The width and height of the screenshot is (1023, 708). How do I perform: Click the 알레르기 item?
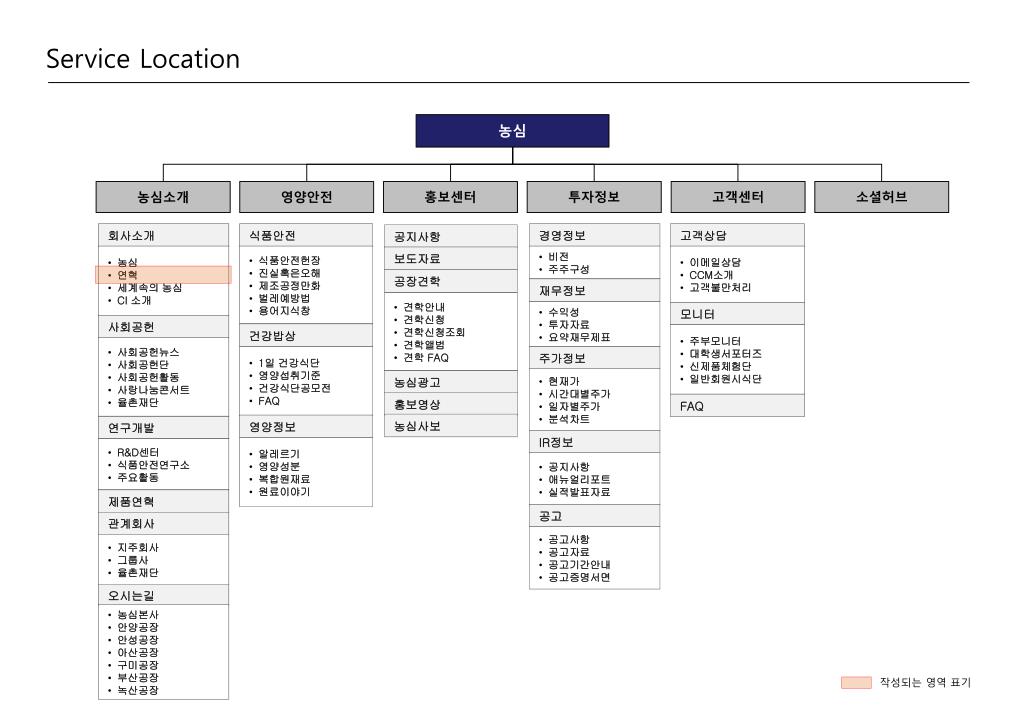point(279,454)
